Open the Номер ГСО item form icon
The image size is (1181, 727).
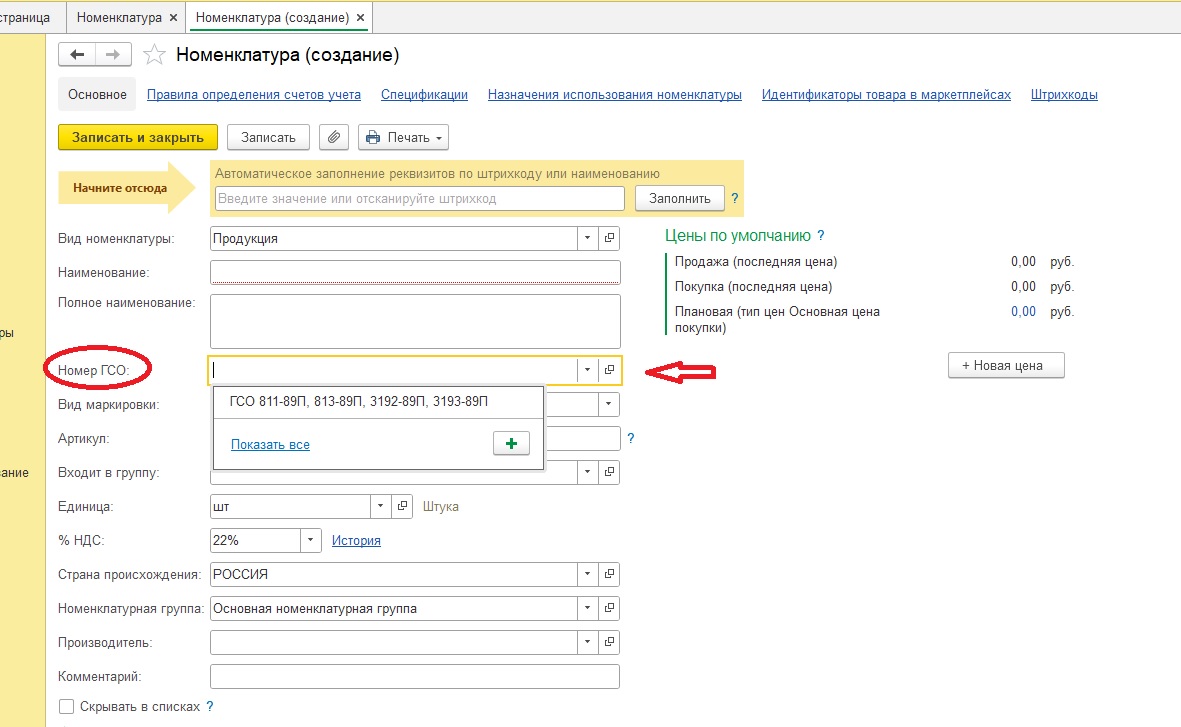tap(609, 370)
